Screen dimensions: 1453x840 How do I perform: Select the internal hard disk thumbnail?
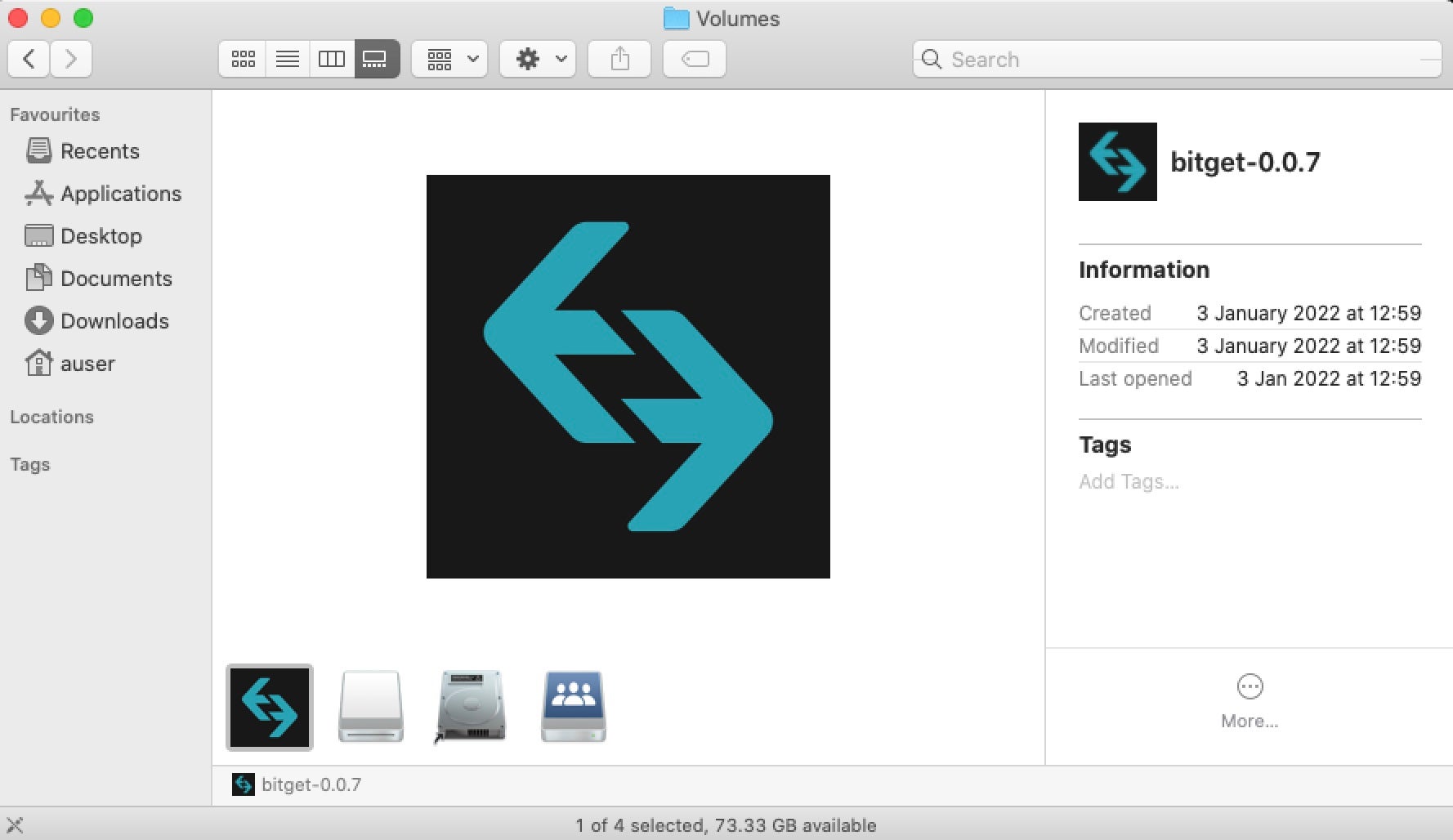[472, 707]
